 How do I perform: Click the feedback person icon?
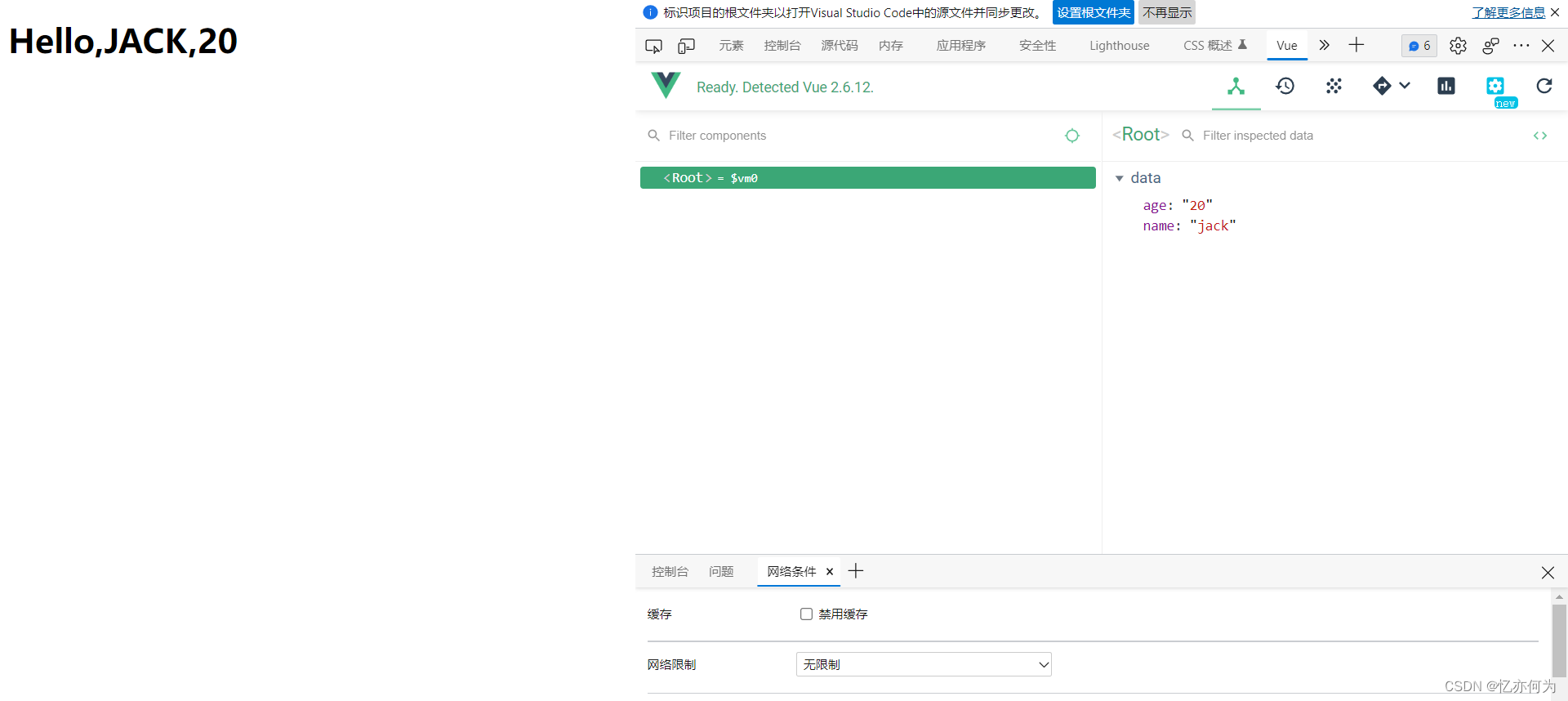click(x=1490, y=46)
